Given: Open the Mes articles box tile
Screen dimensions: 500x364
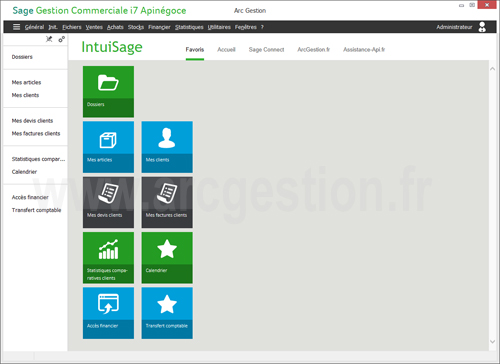Looking at the screenshot, I should click(108, 147).
